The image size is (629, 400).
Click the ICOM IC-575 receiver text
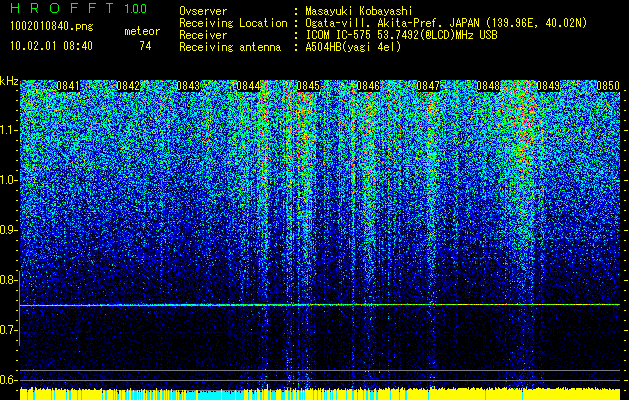(x=402, y=35)
